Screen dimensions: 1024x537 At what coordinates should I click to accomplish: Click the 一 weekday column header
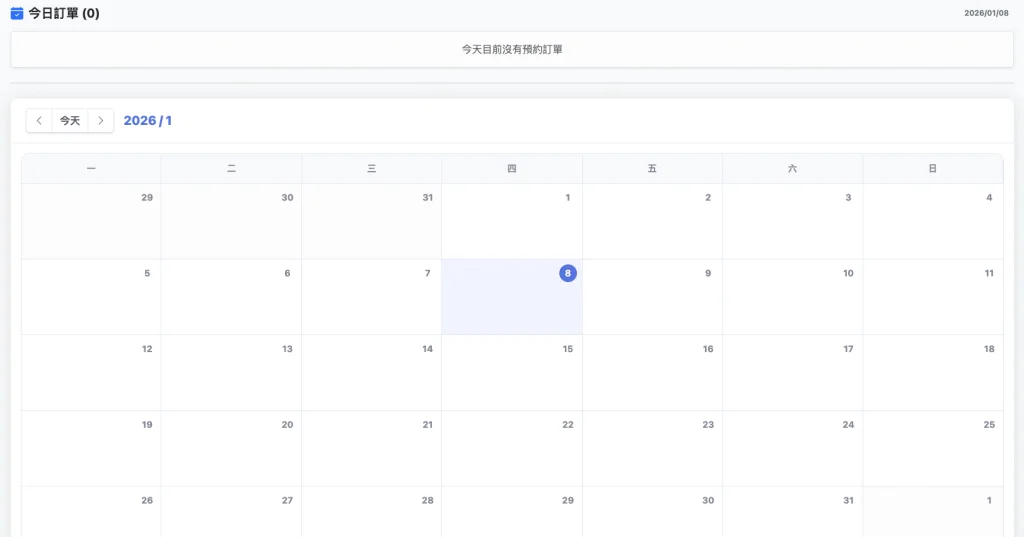tap(91, 169)
